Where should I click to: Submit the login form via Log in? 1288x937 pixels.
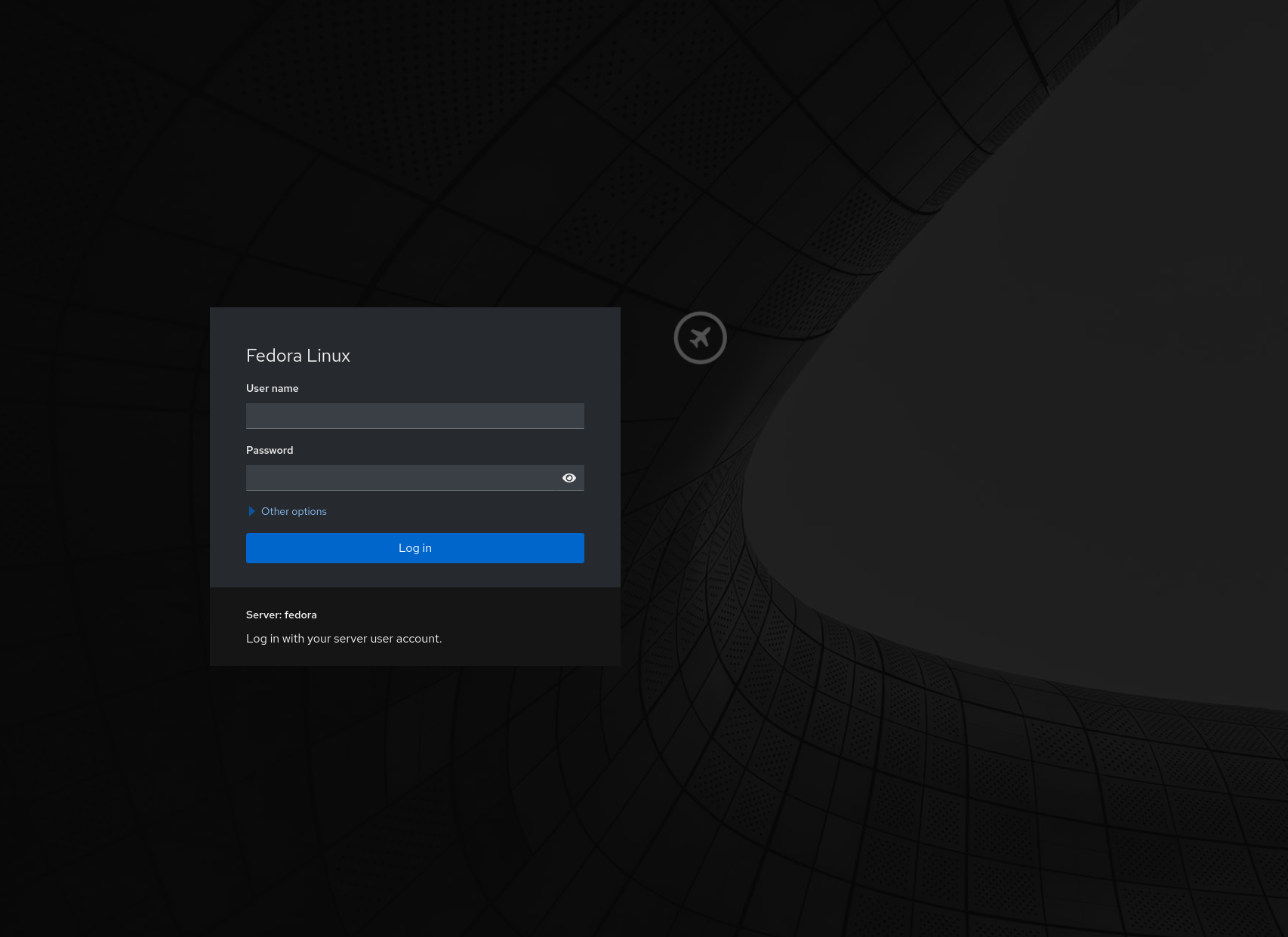click(414, 548)
